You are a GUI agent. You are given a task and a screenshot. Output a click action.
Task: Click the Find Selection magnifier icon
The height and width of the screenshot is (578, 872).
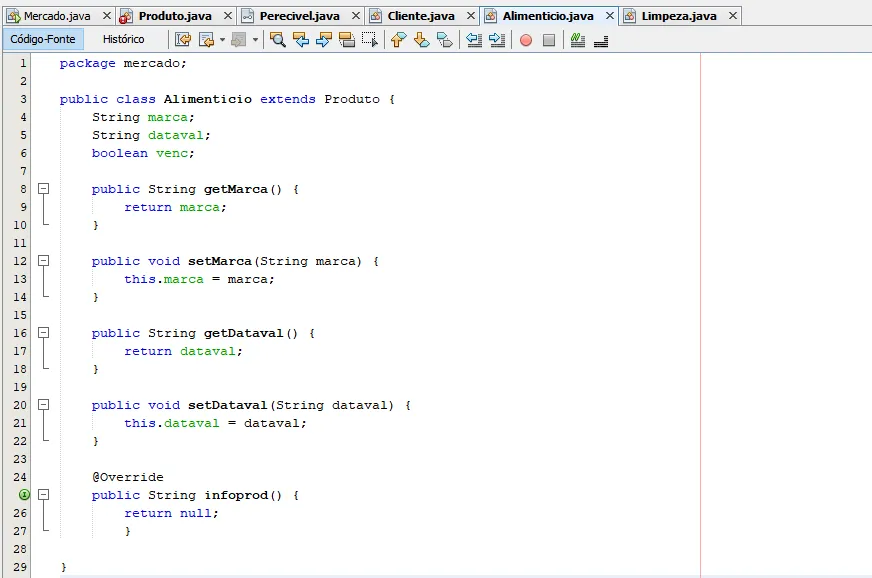coord(277,39)
